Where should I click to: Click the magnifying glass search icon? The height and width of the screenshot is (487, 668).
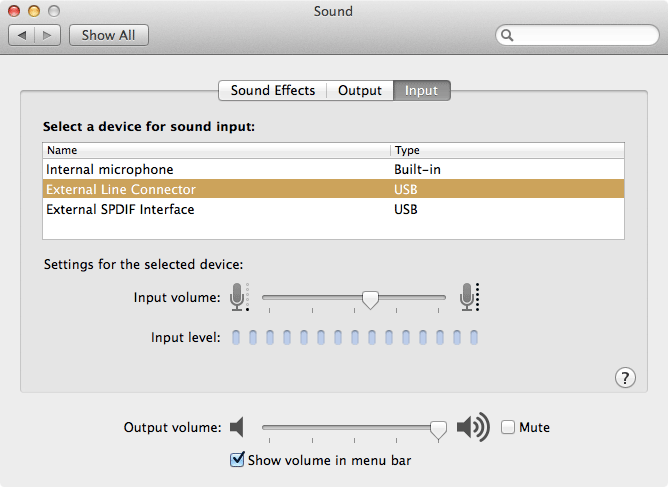(507, 35)
